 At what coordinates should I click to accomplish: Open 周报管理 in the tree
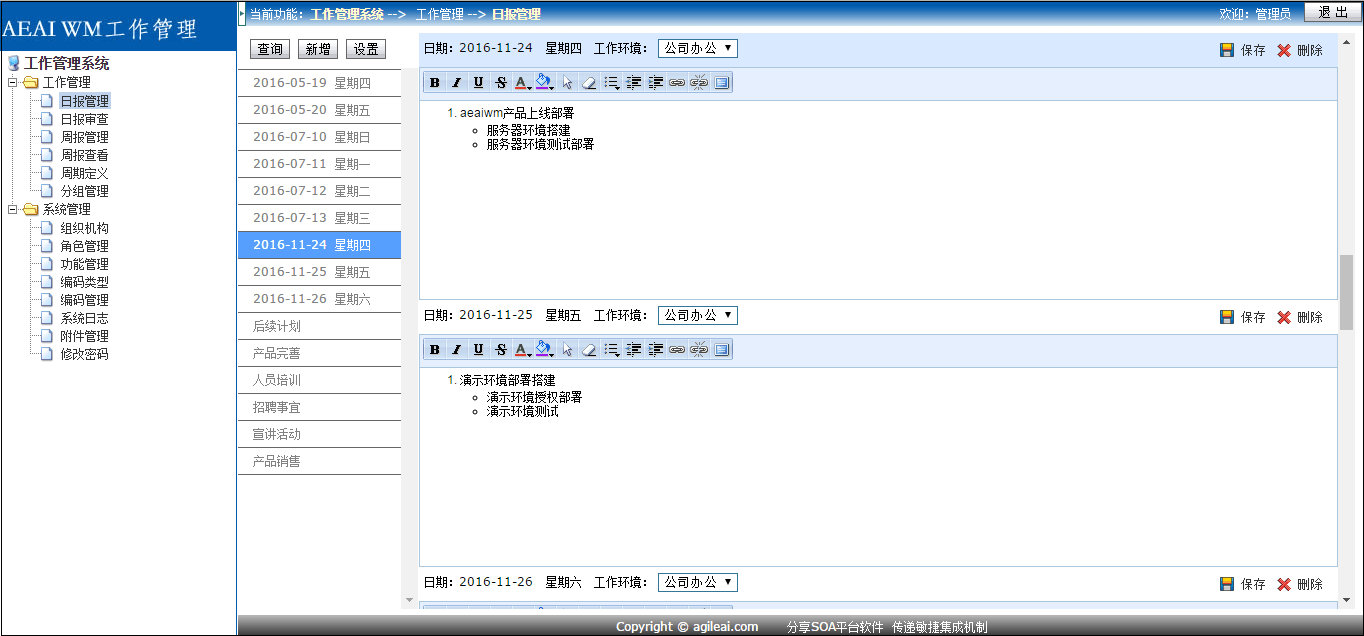click(84, 137)
